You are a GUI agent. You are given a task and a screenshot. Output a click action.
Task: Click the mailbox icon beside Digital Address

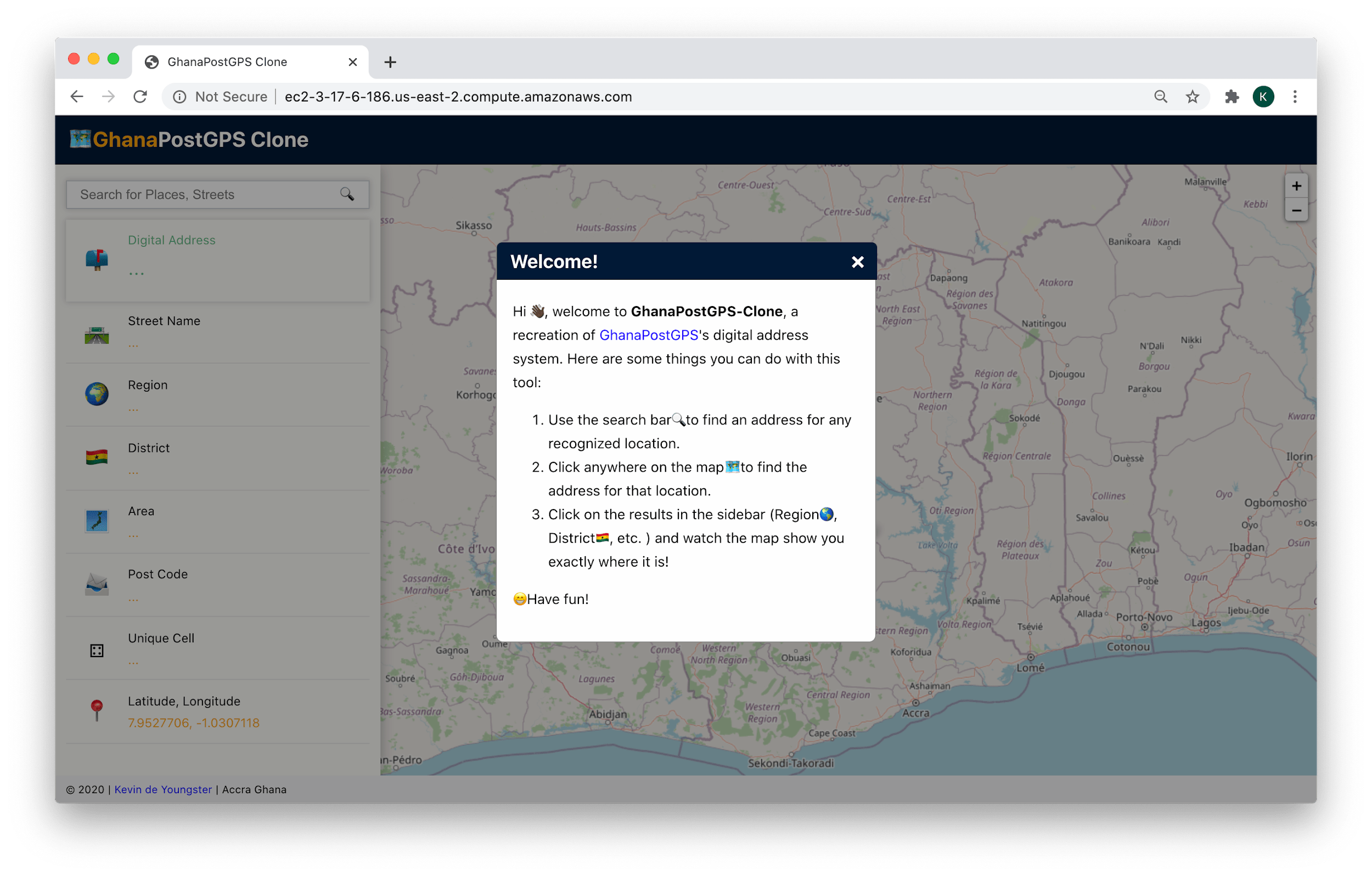(x=97, y=259)
